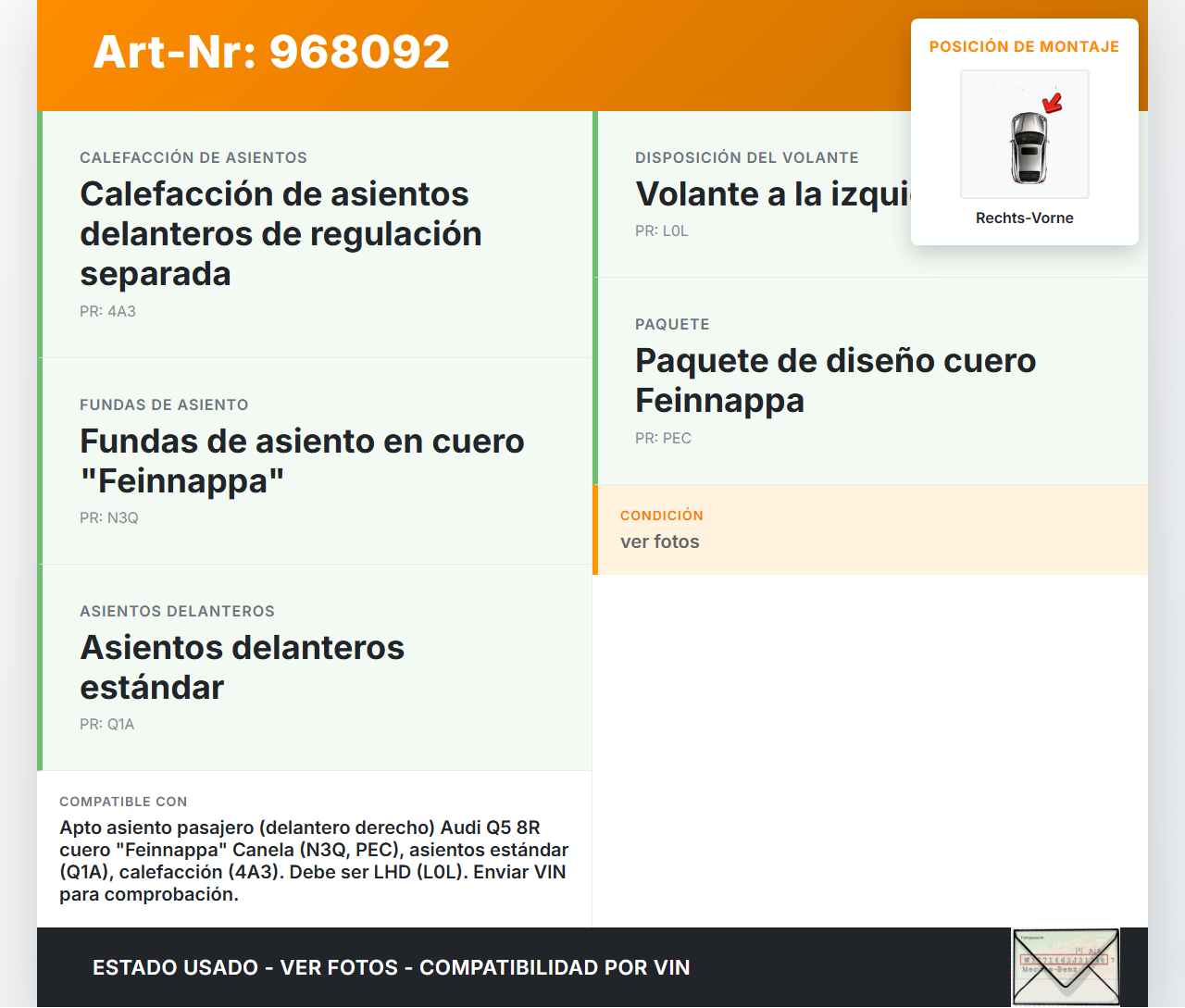Click the Posición de Montaje heading
The image size is (1185, 1008).
(1024, 46)
